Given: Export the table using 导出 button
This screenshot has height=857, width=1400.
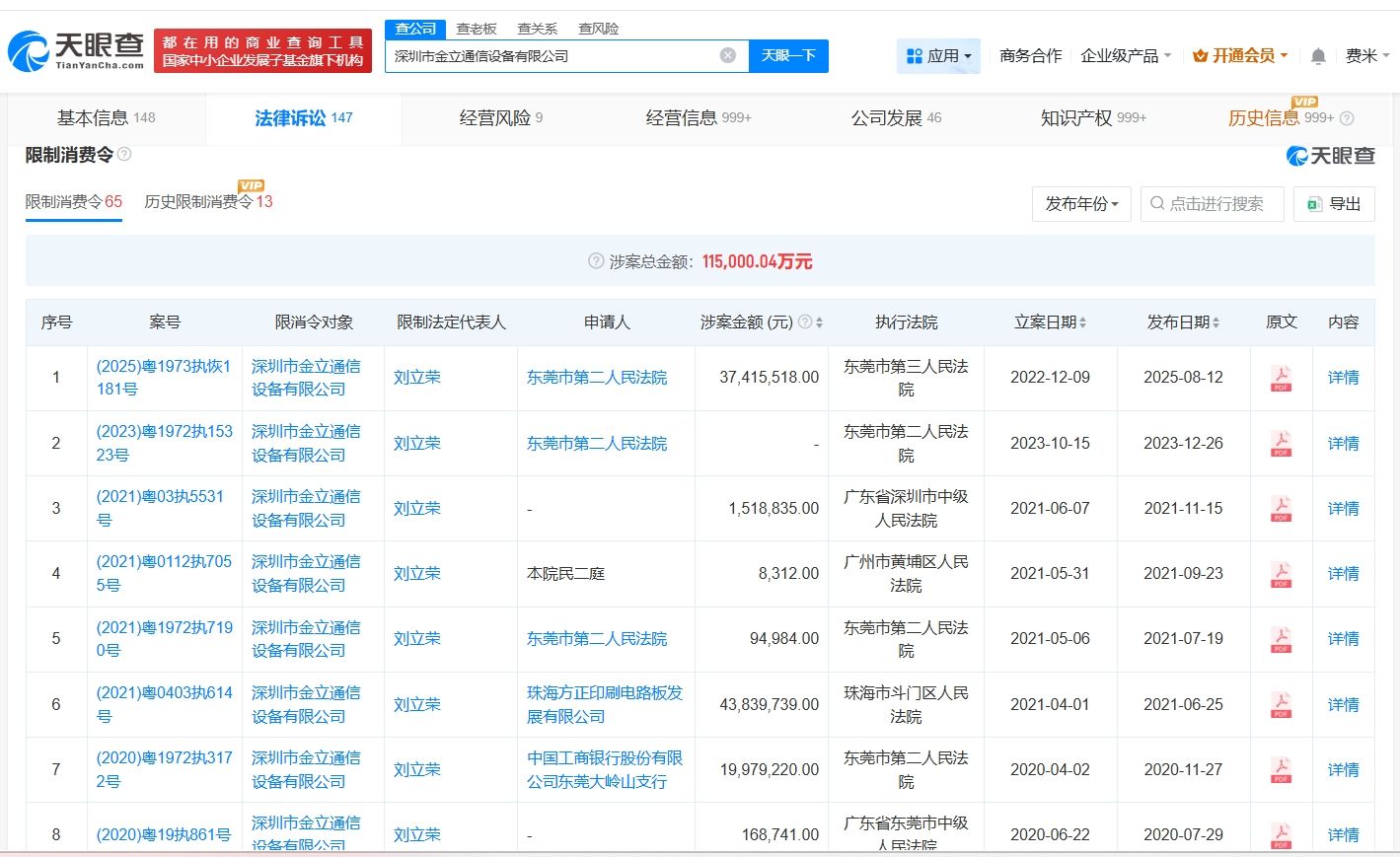Looking at the screenshot, I should pyautogui.click(x=1334, y=204).
